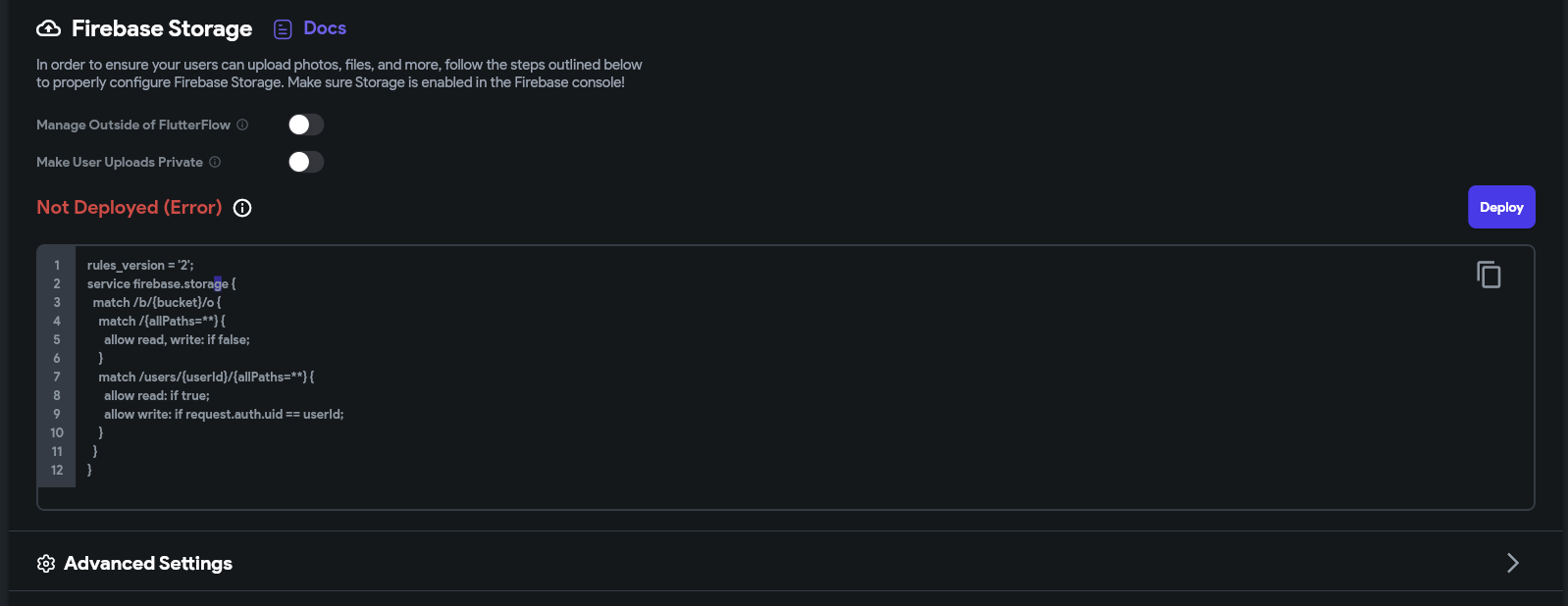Click the Advanced Settings gear icon
Screen dimensions: 1568x606
click(46, 564)
